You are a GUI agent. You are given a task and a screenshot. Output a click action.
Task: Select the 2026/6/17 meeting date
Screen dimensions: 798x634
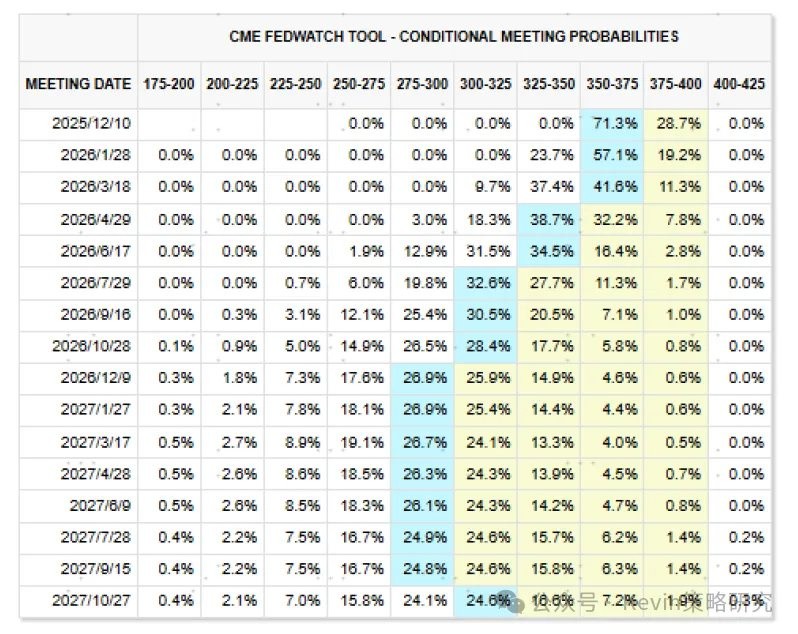coord(94,252)
